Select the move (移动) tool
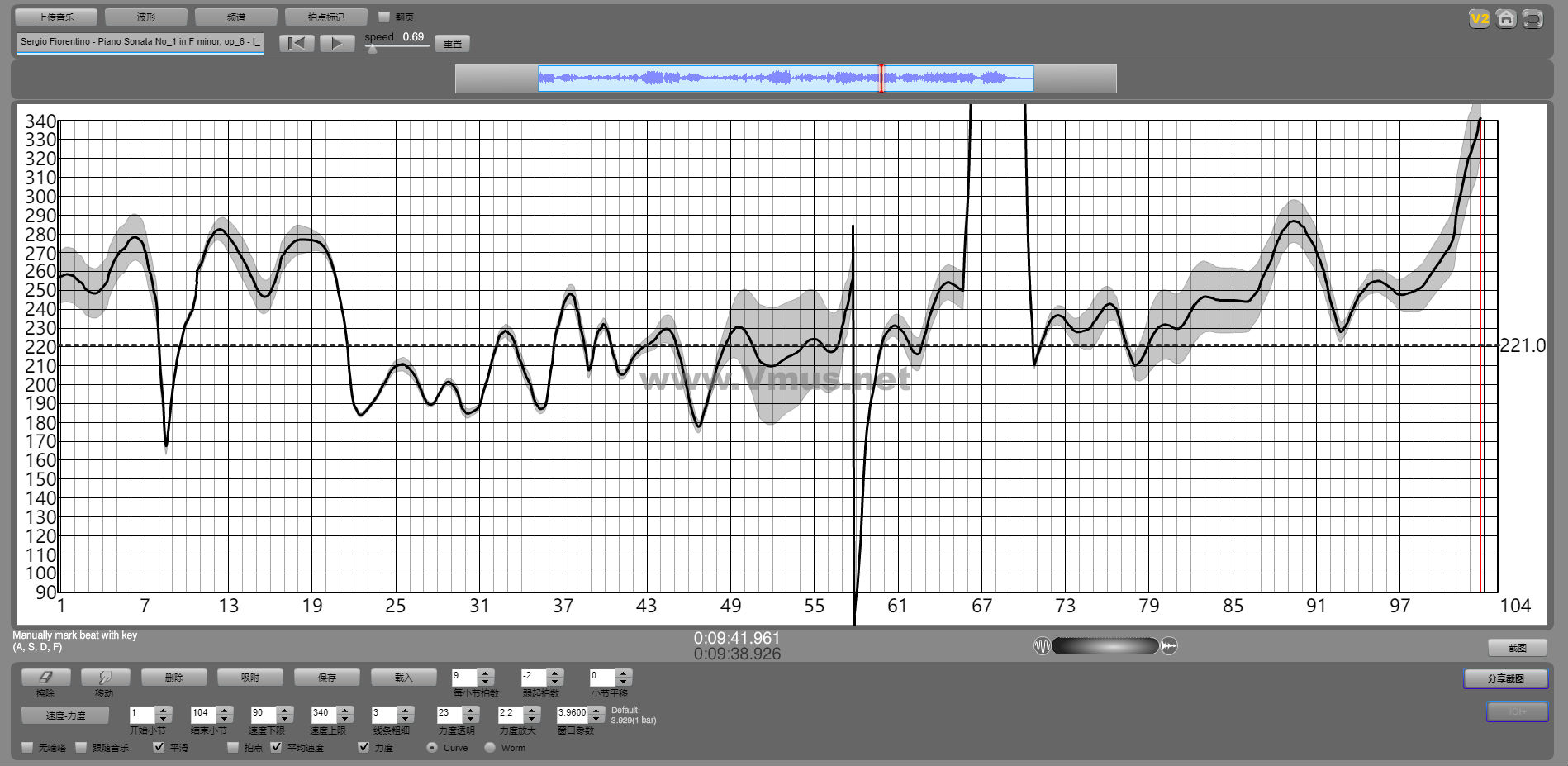The image size is (1568, 766). coord(104,678)
